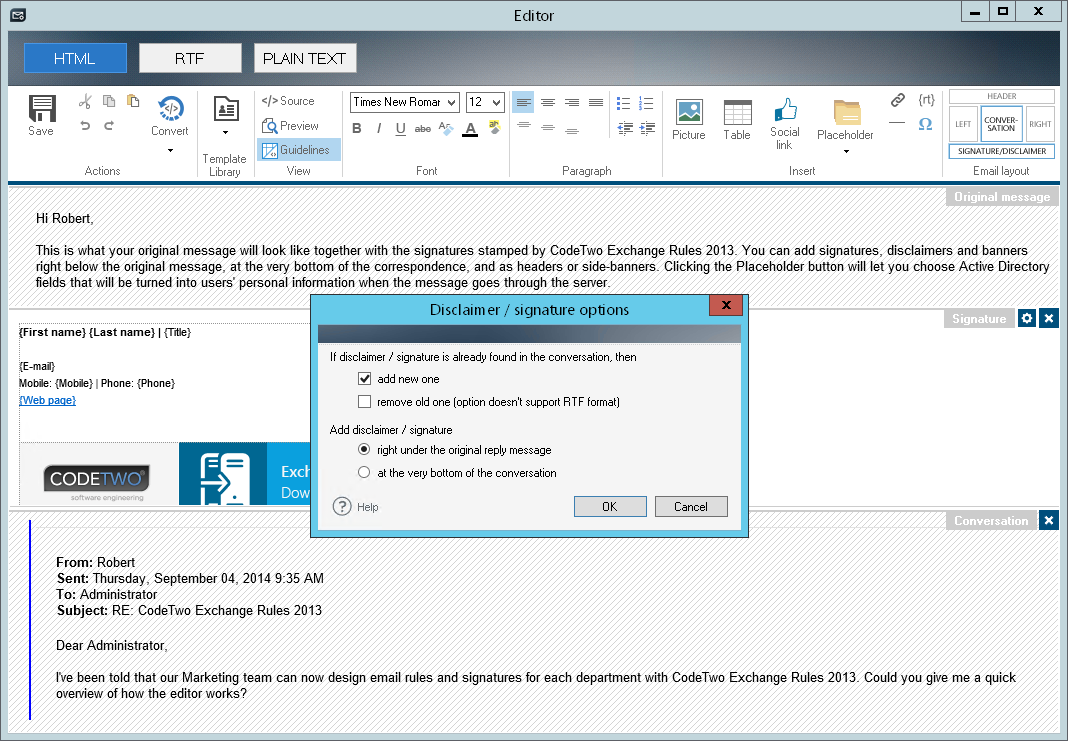
Task: Click the SIGNATURE/DISCLAIMER layout button
Action: [1002, 151]
